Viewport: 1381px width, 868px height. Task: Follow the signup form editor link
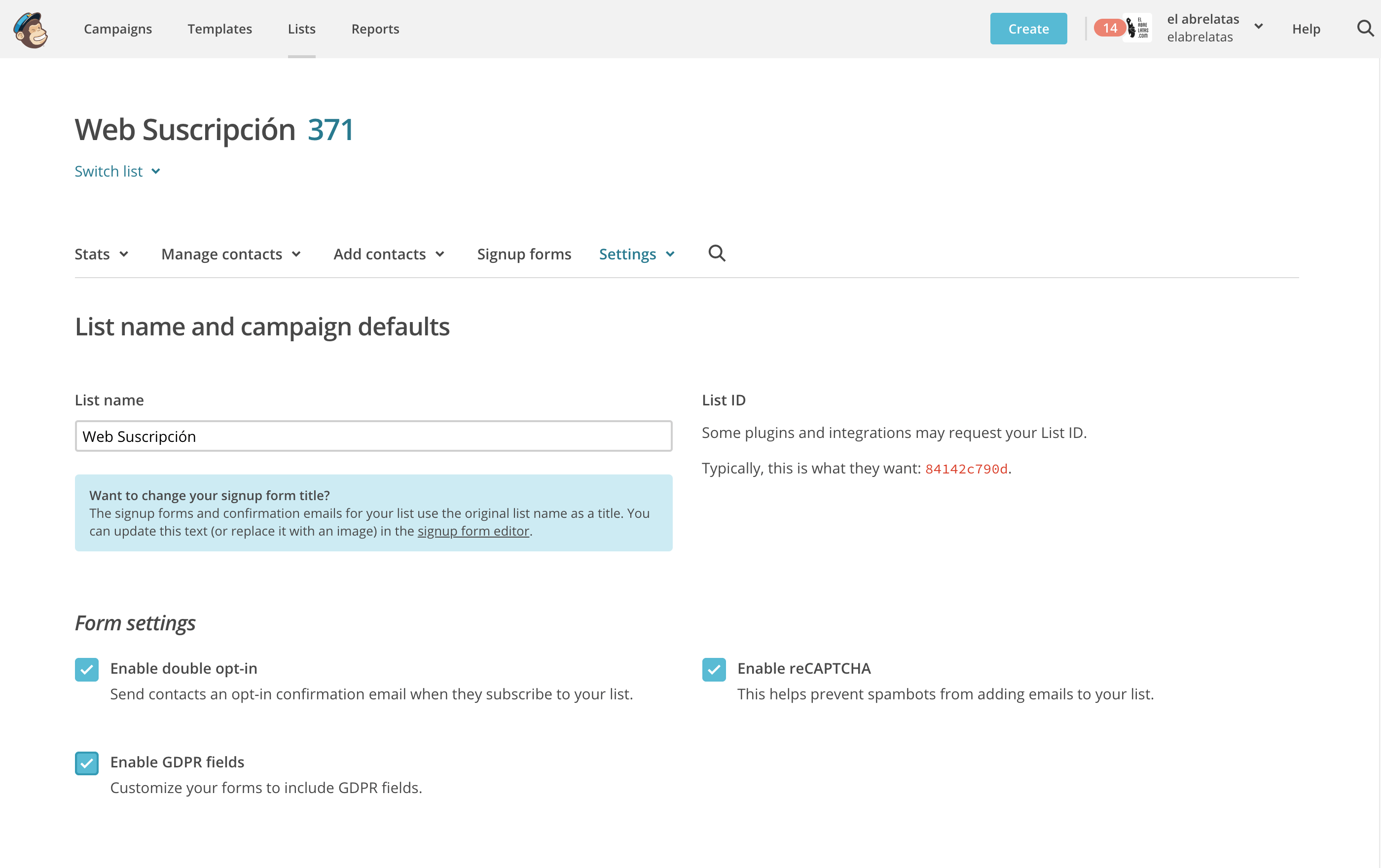click(x=472, y=531)
